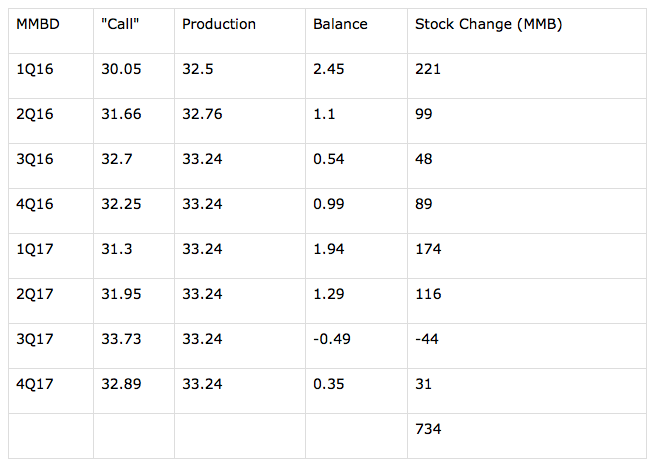This screenshot has height=472, width=662.
Task: Click the 2.45 balance value
Action: [x=328, y=69]
